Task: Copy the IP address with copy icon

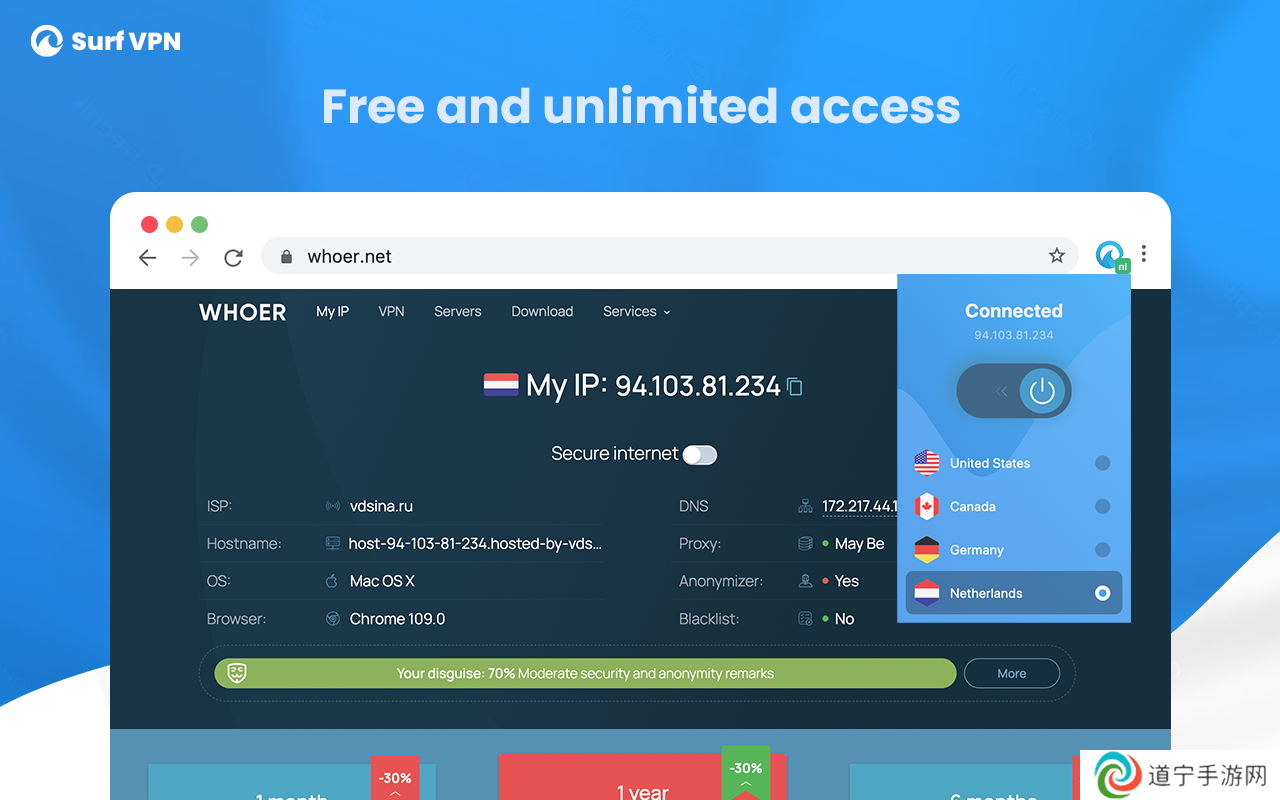Action: click(795, 386)
